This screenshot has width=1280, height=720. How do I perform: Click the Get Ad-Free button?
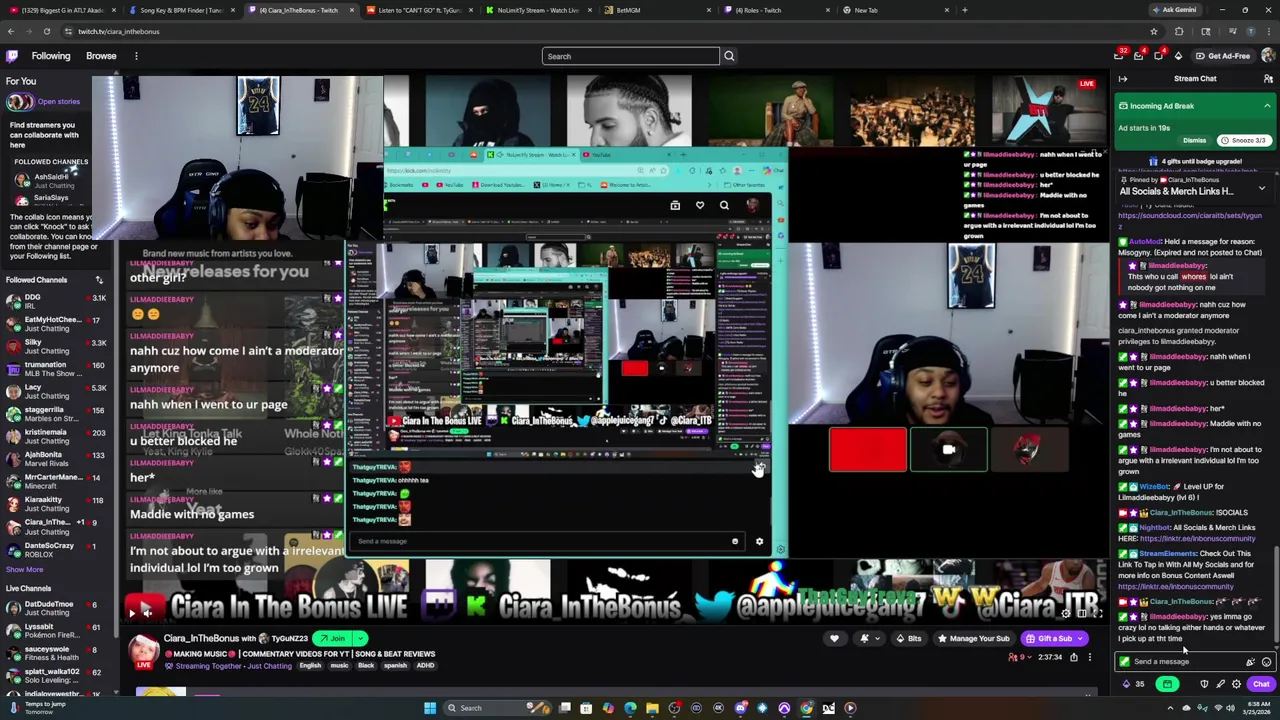pyautogui.click(x=1223, y=56)
